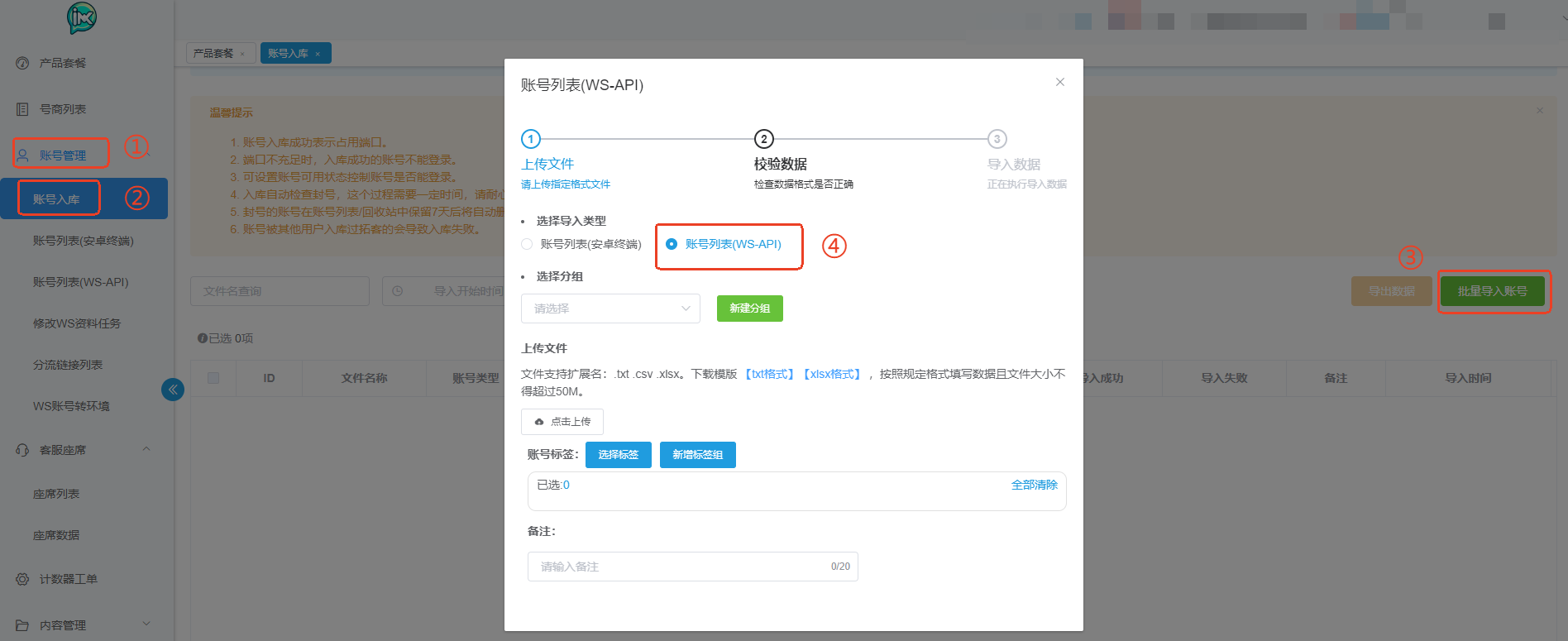This screenshot has height=641, width=1568.
Task: Toggle the select-all checkbox in the table header
Action: pyautogui.click(x=213, y=378)
